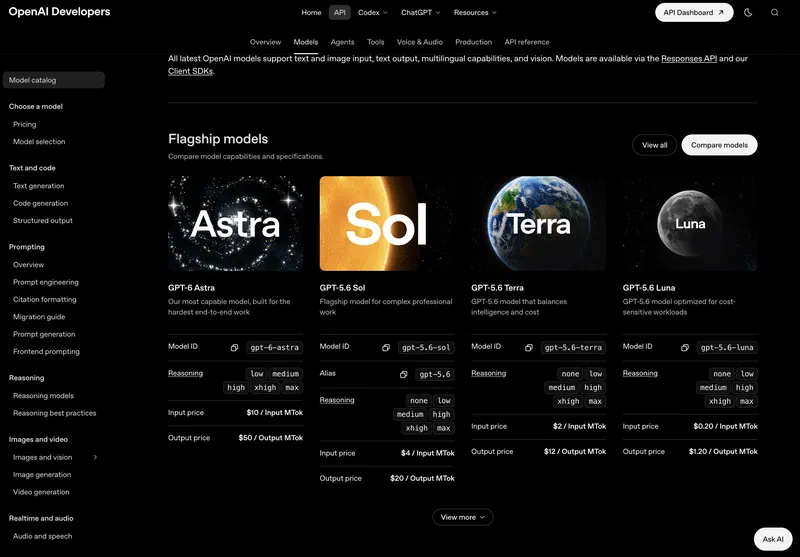800x557 pixels.
Task: Click '$0.20 / Input MTok' price text
Action: (x=725, y=426)
